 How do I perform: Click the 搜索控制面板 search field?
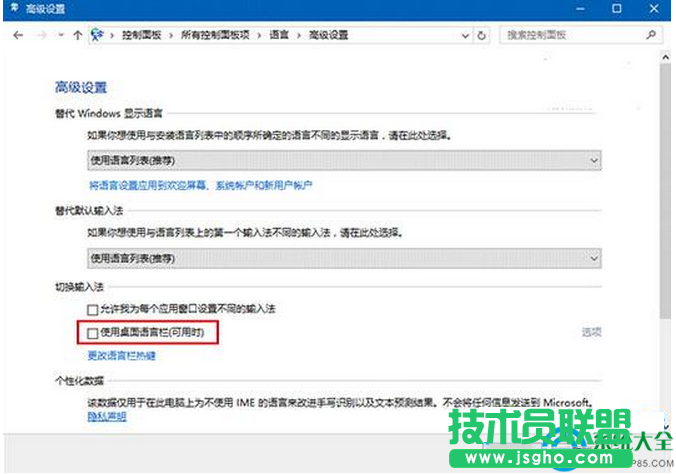570,35
